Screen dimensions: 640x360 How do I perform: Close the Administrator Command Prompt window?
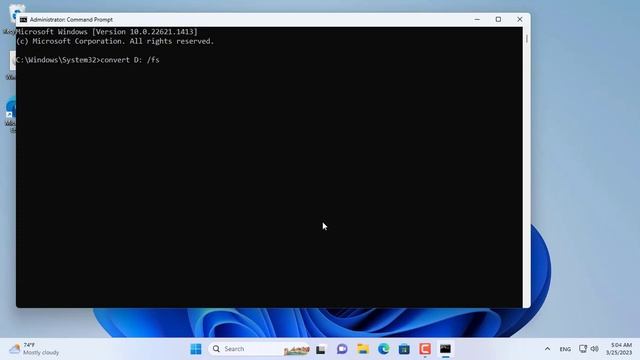[520, 20]
